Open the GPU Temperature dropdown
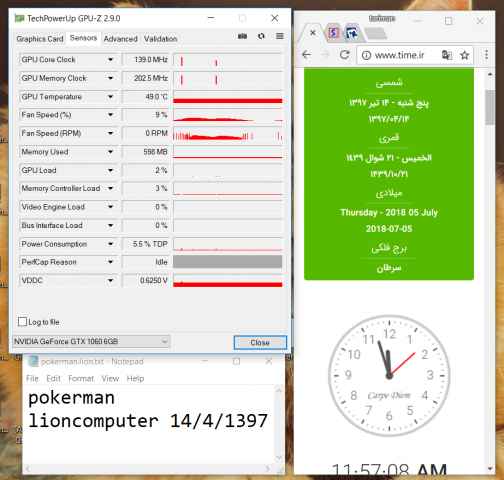The height and width of the screenshot is (480, 504). [110, 97]
